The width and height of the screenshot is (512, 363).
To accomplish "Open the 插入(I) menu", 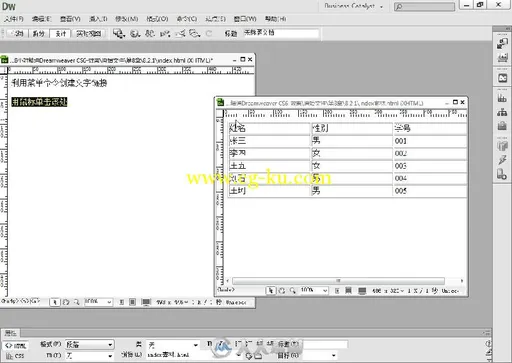I will 98,19.
